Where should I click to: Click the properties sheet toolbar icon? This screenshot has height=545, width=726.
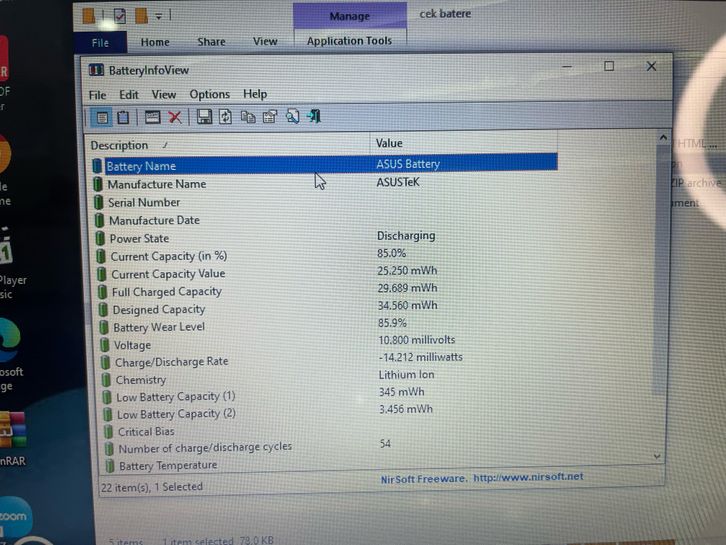269,117
